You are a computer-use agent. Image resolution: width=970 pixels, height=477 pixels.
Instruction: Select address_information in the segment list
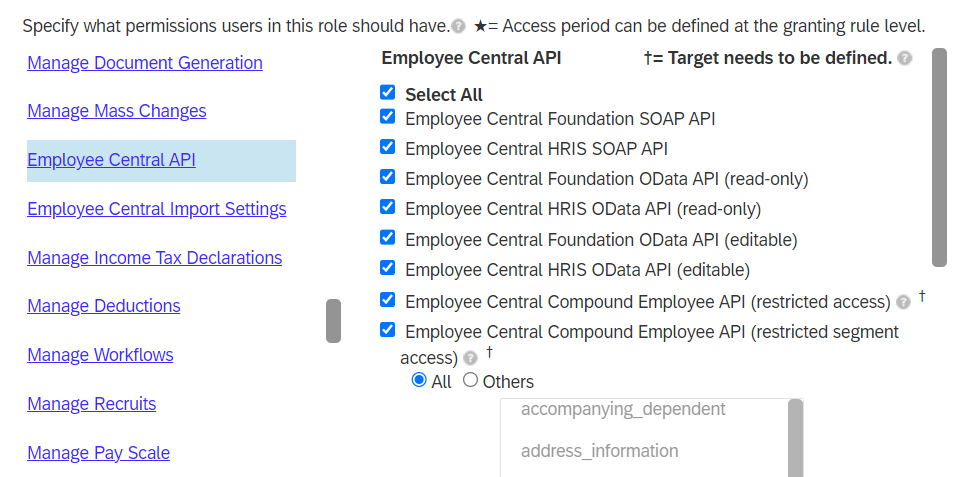[x=599, y=451]
